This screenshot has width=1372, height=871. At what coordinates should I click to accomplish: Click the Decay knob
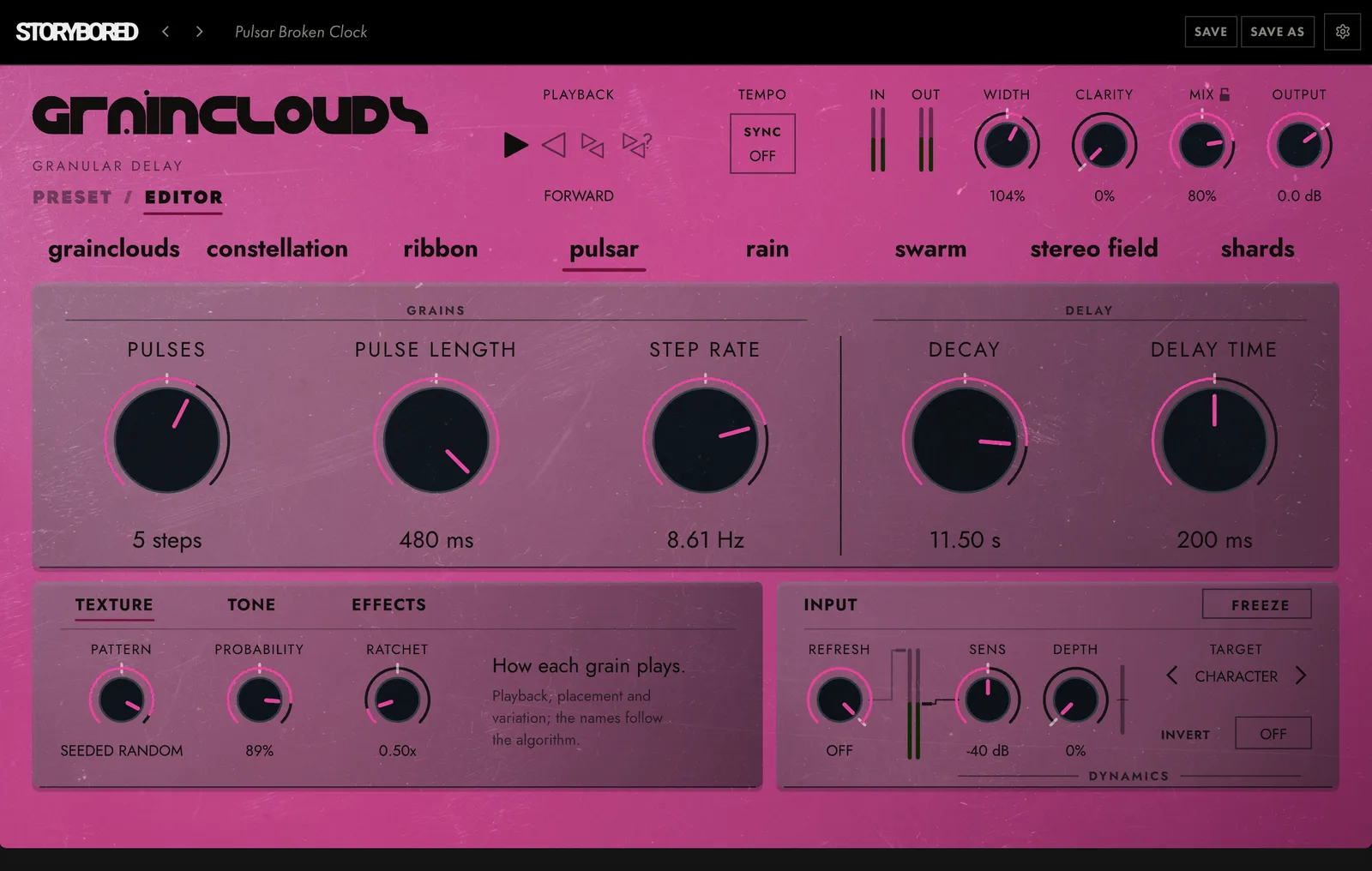(965, 440)
